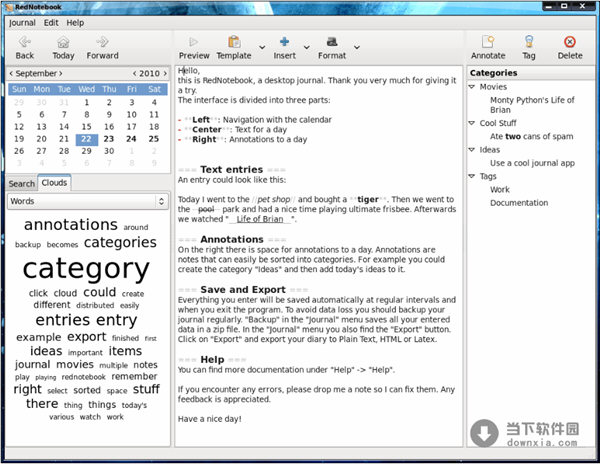Select September 25 in the calendar

click(x=154, y=139)
